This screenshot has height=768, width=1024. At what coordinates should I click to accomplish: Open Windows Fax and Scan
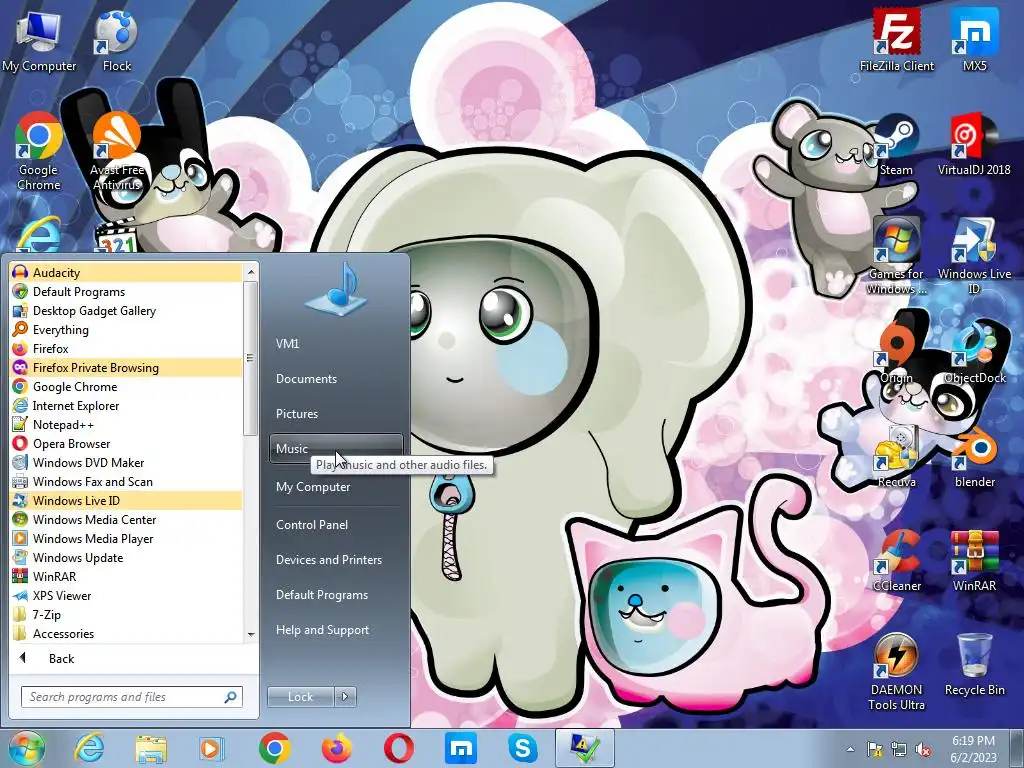(x=126, y=481)
